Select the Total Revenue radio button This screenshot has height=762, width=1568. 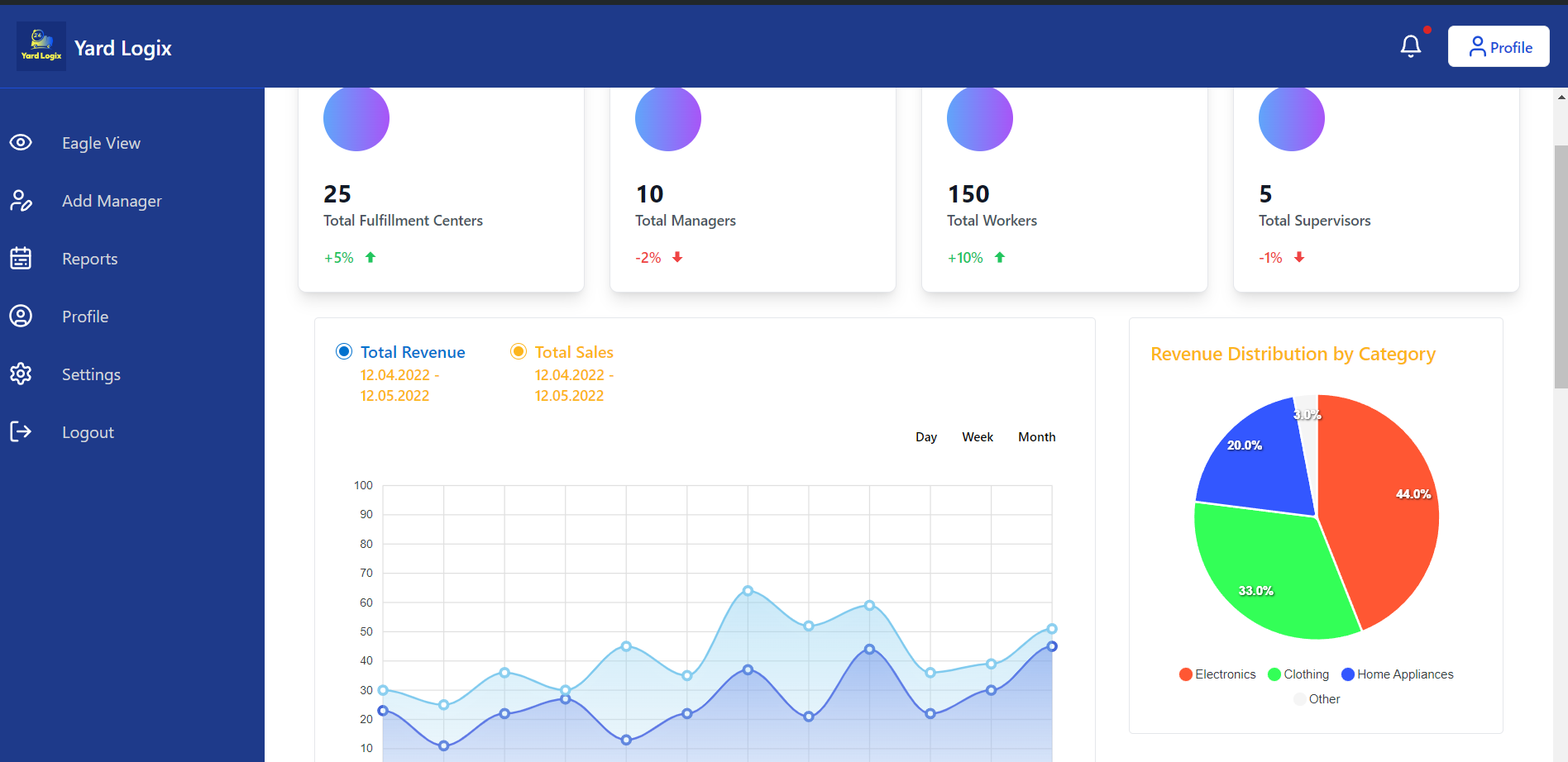click(344, 351)
